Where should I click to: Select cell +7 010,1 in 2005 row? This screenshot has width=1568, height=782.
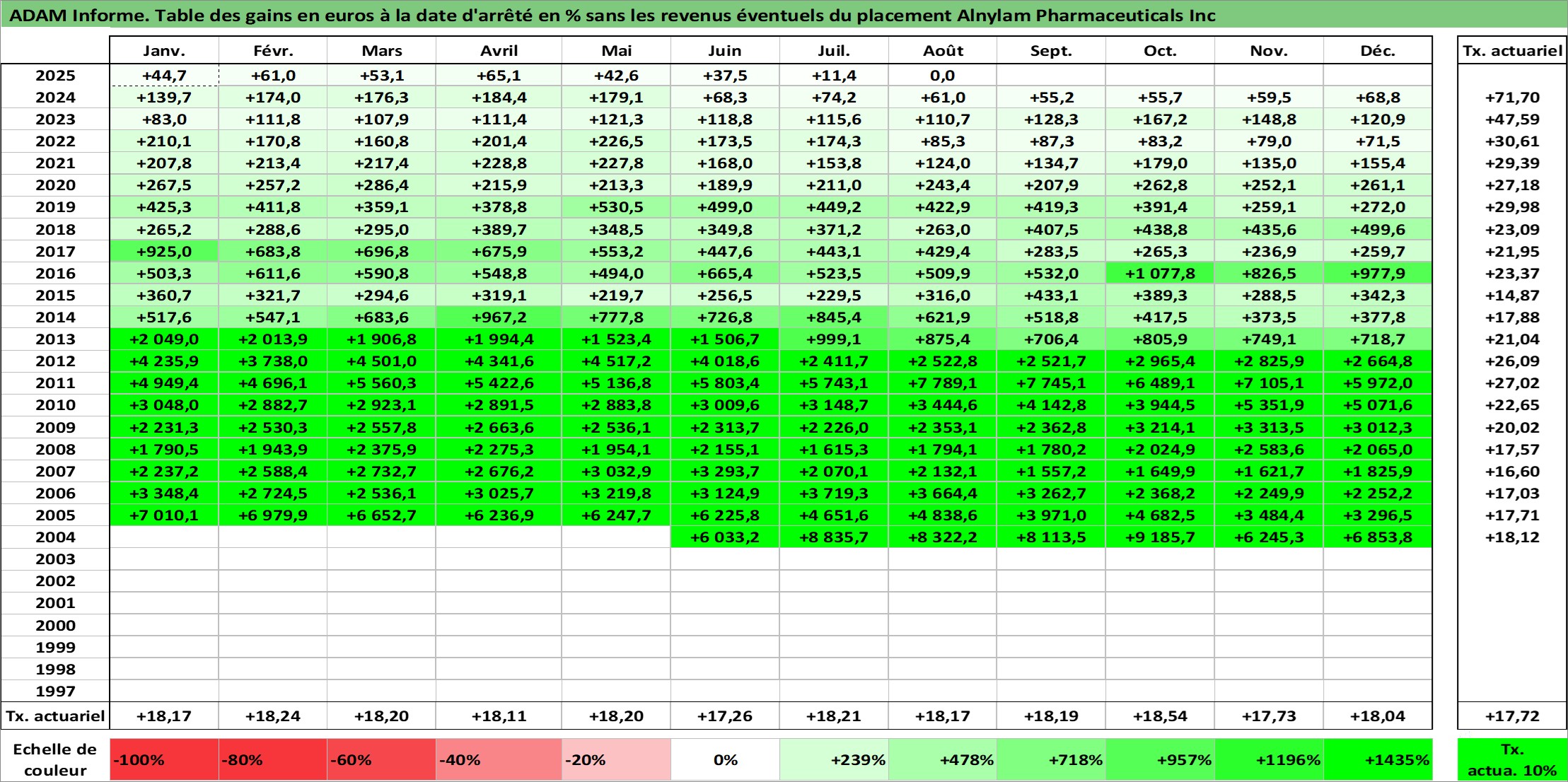tap(164, 515)
